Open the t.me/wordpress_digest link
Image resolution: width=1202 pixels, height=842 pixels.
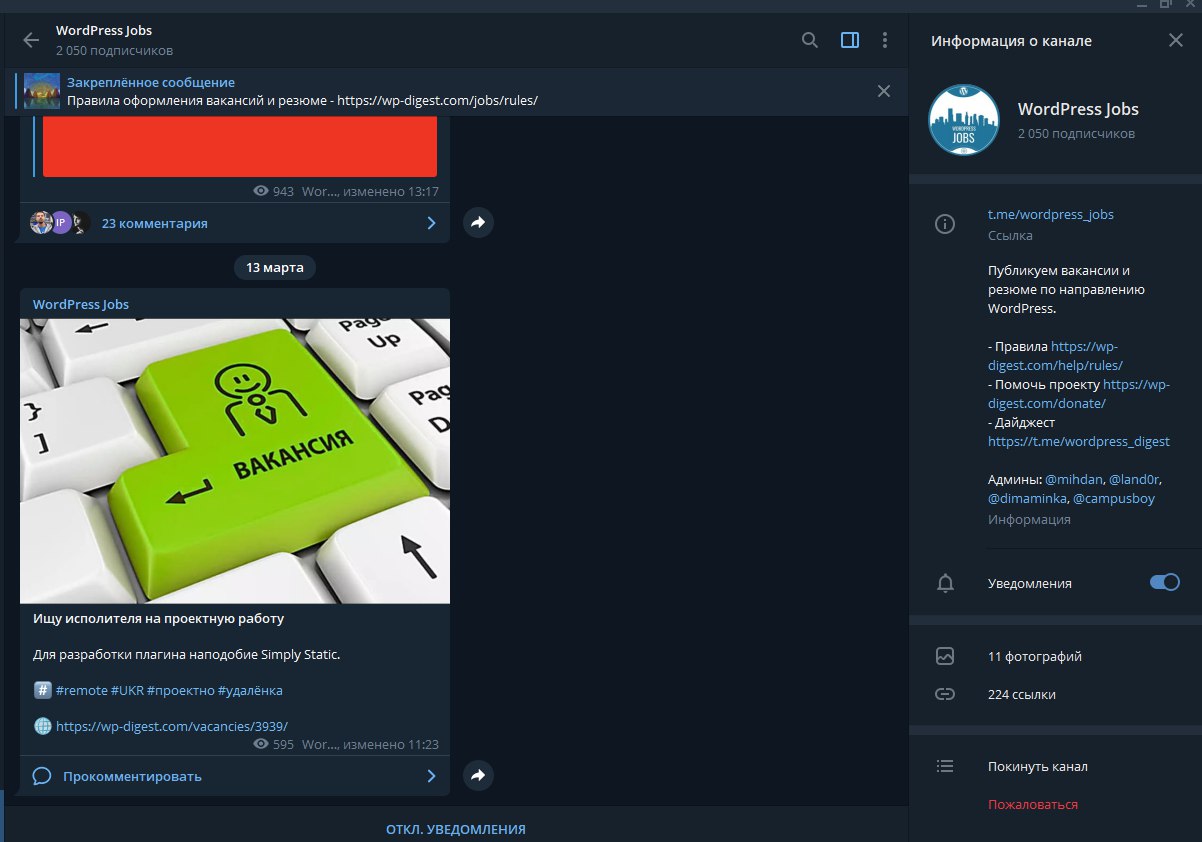1079,441
